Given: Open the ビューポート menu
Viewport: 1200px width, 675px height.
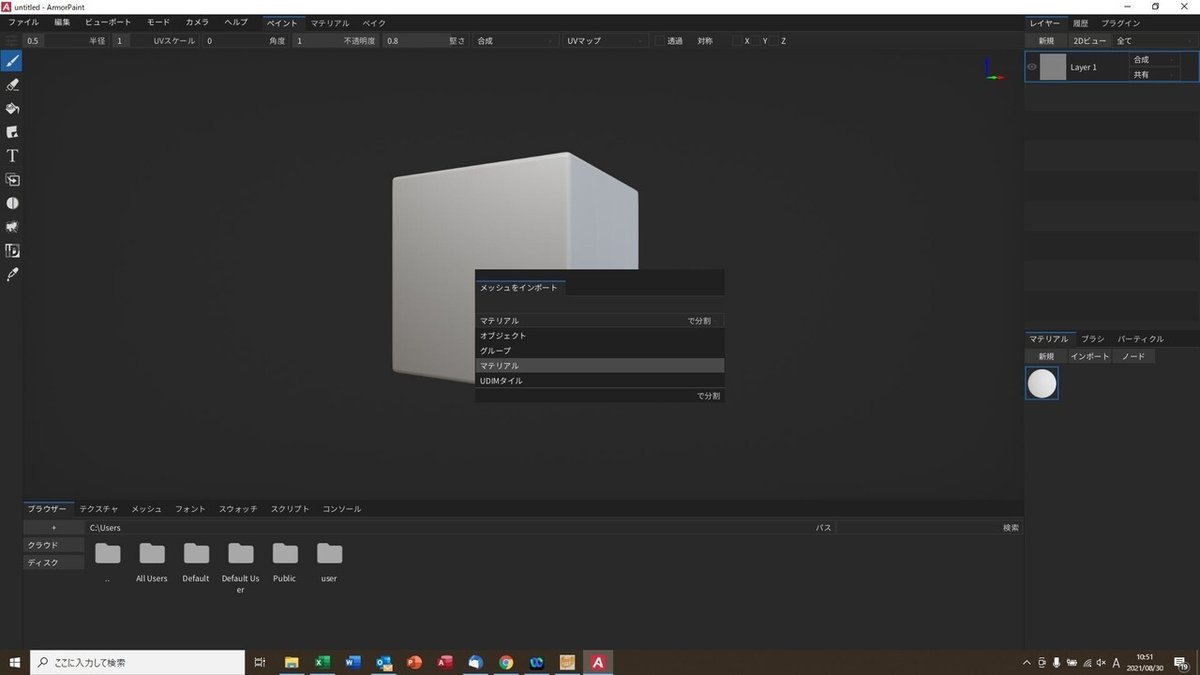Looking at the screenshot, I should [x=107, y=22].
